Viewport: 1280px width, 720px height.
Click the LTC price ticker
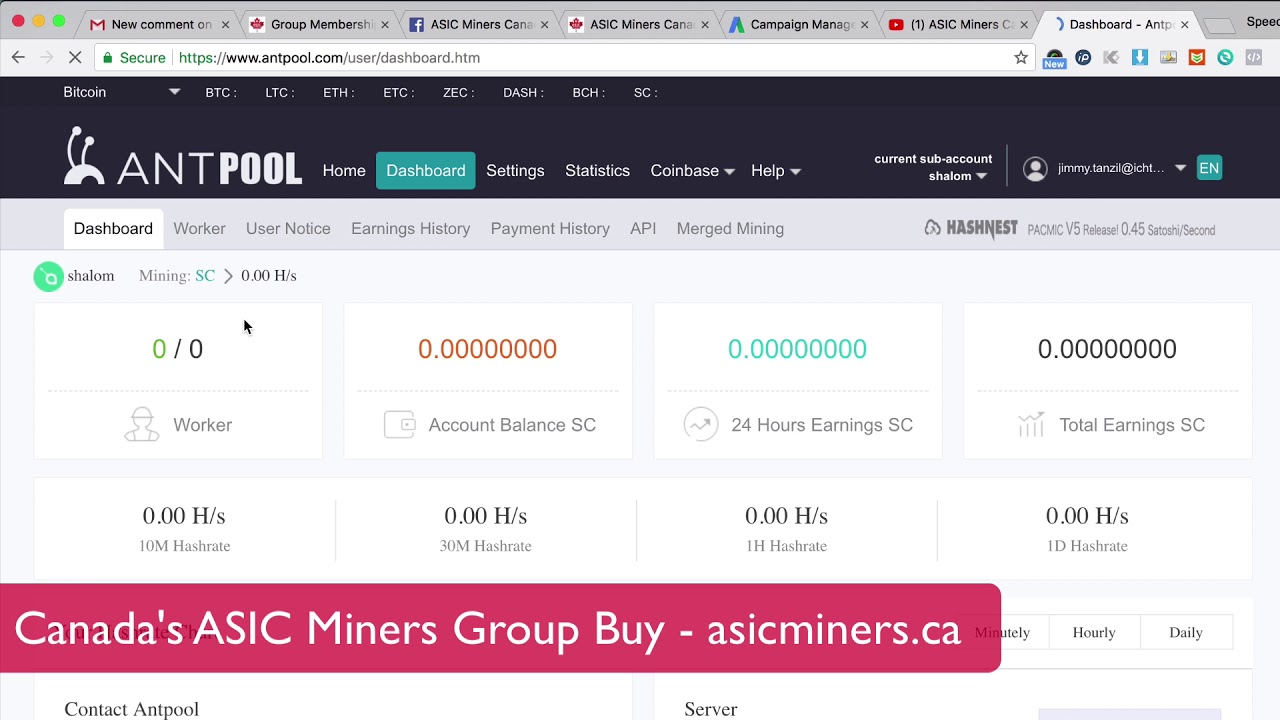click(x=280, y=92)
